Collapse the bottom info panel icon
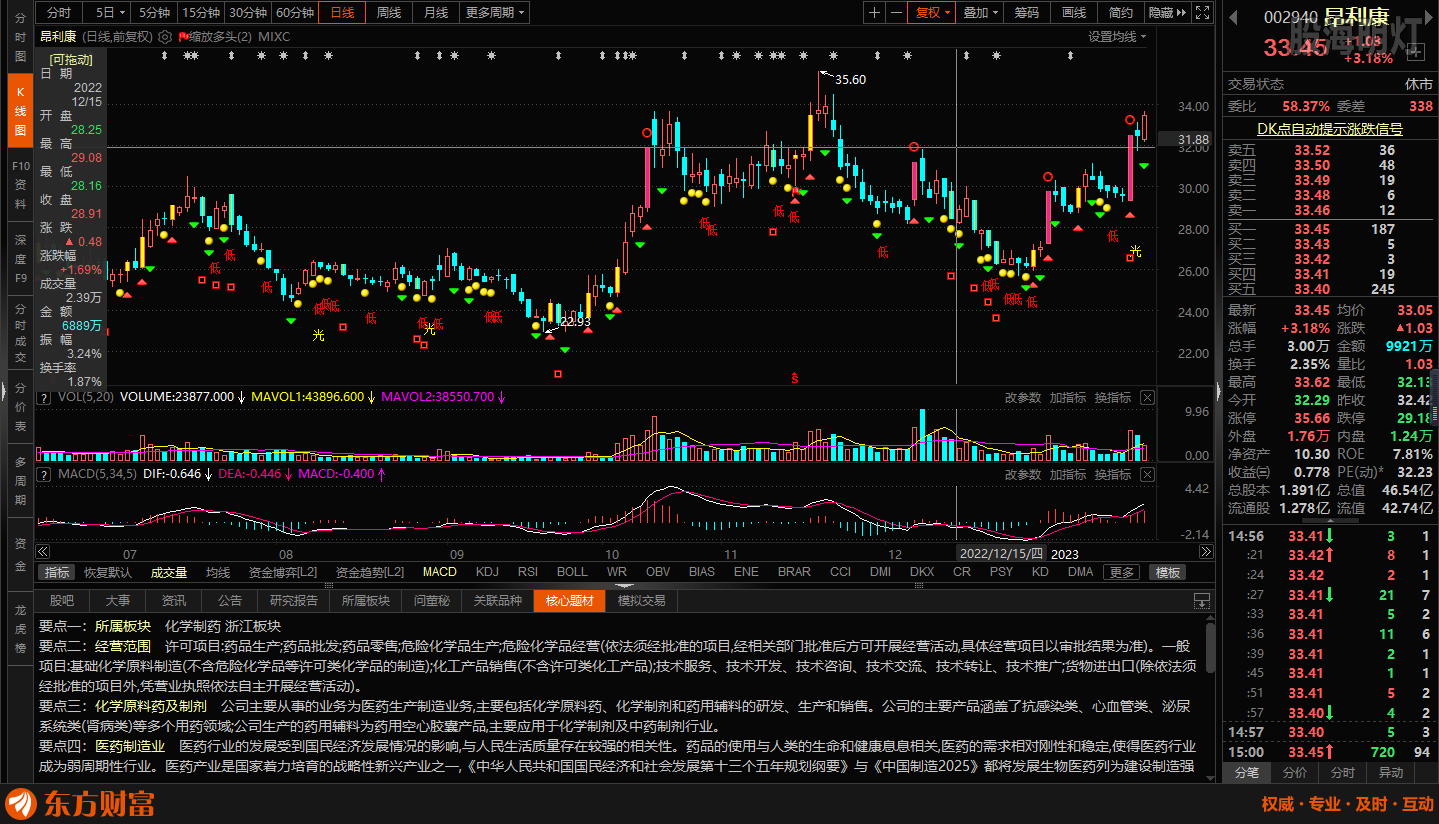The height and width of the screenshot is (824, 1439). click(1202, 601)
